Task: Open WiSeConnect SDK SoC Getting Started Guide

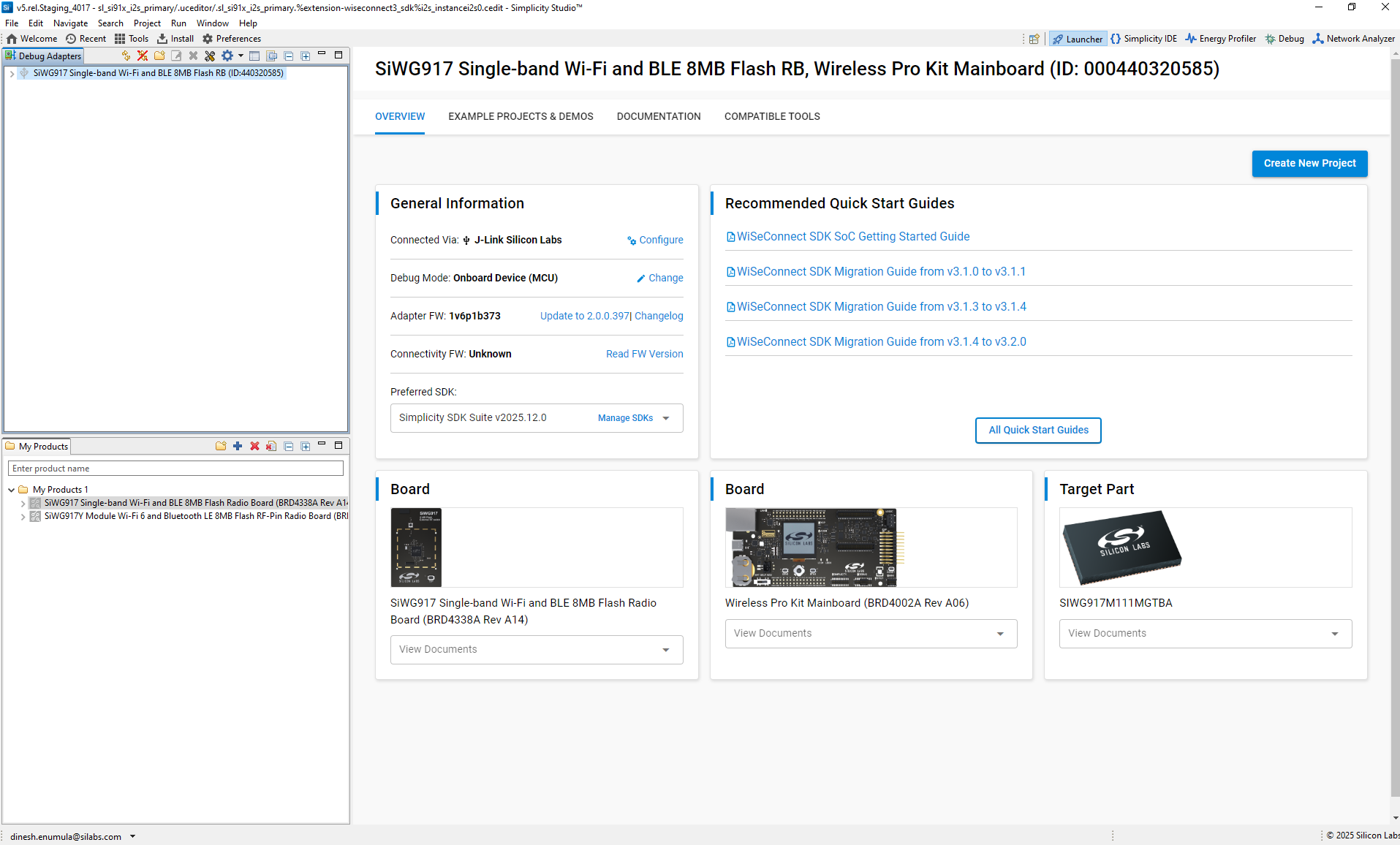Action: [852, 236]
